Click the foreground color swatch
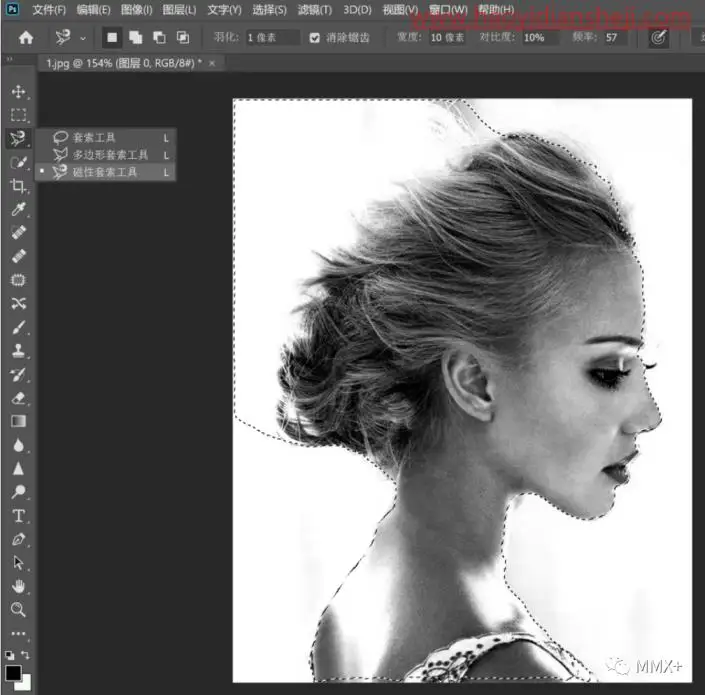The image size is (705, 695). pos(13,673)
